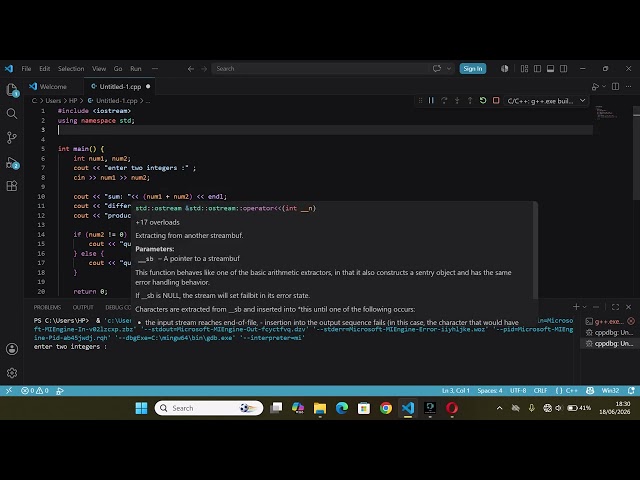Open notifications bell in status bar
Viewport: 640px width, 480px height.
631,391
